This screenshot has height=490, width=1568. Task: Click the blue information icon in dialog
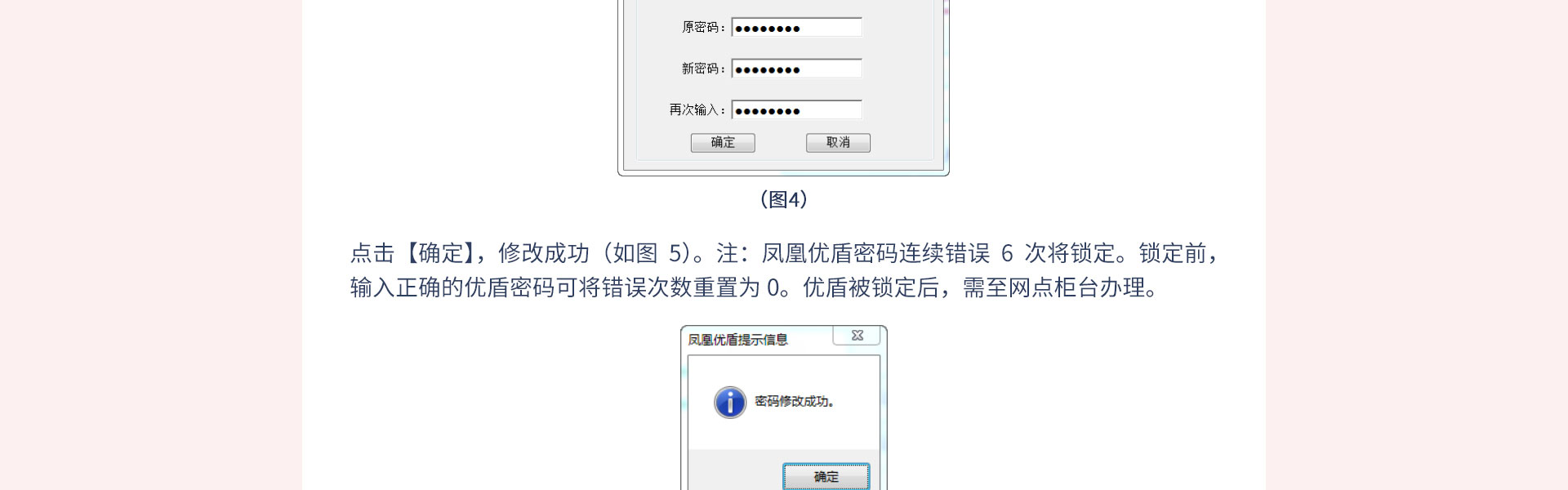[730, 402]
